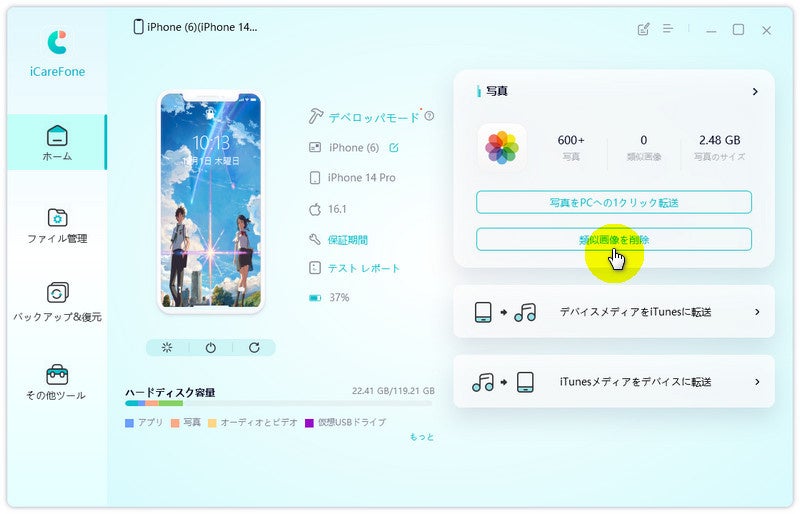Click the 写真 panel heading
This screenshot has height=514, width=800.
click(496, 91)
